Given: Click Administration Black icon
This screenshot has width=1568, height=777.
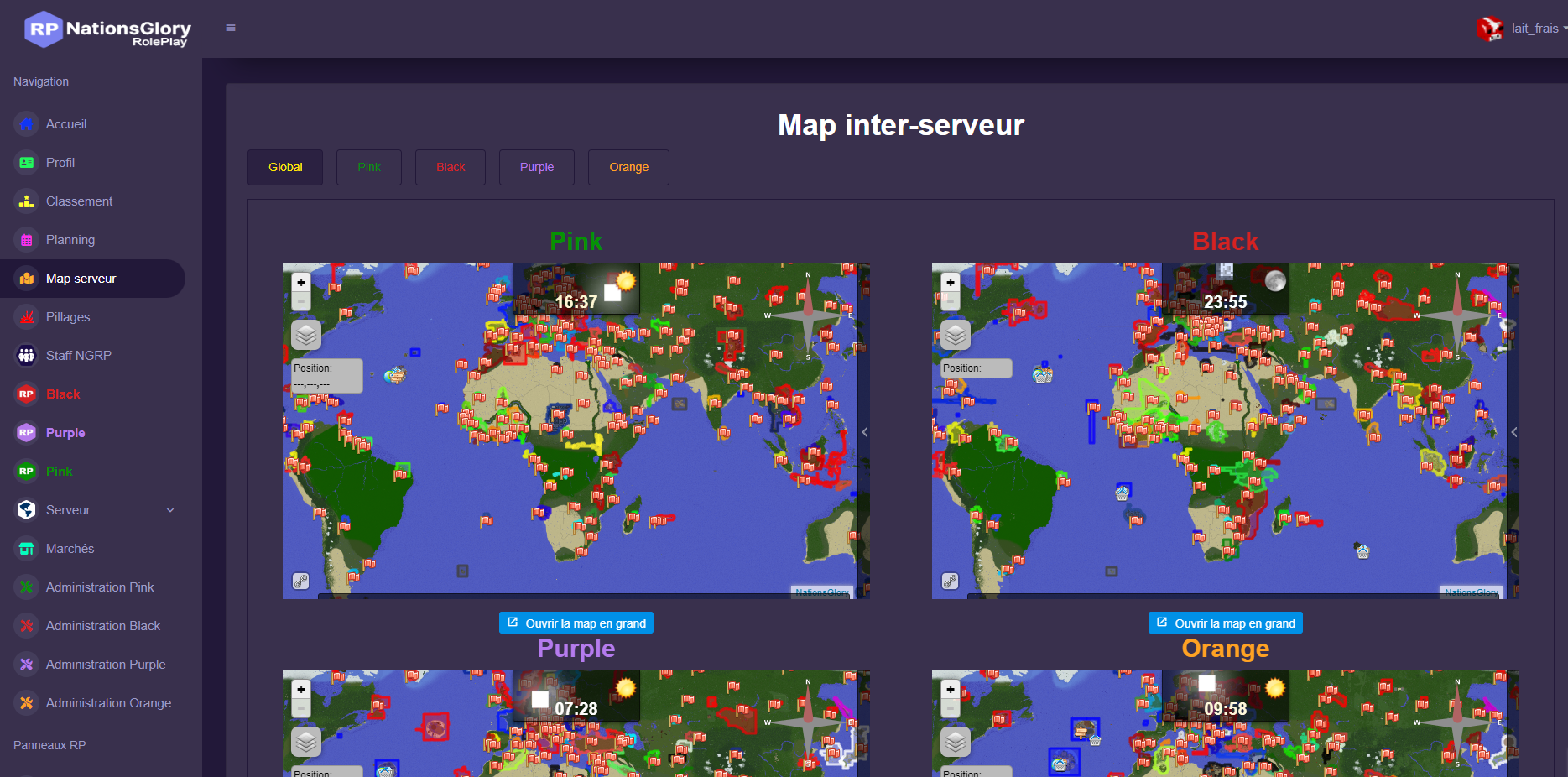Looking at the screenshot, I should [27, 626].
